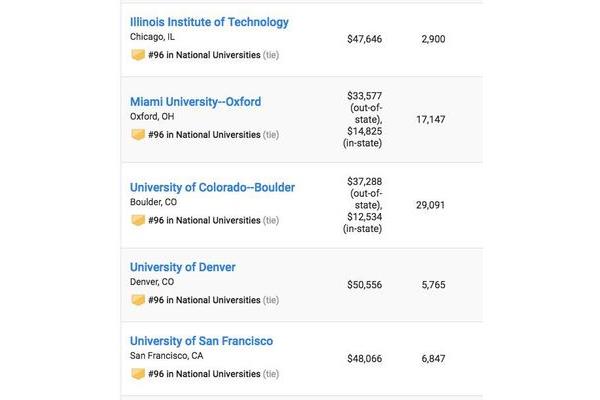Click the gold badge icon for Miami University--Oxford
Viewport: 600px width, 400px height.
click(138, 135)
